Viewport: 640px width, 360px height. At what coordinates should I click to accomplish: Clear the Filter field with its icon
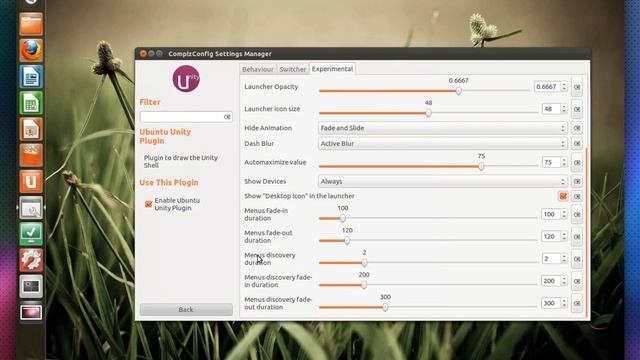click(227, 117)
